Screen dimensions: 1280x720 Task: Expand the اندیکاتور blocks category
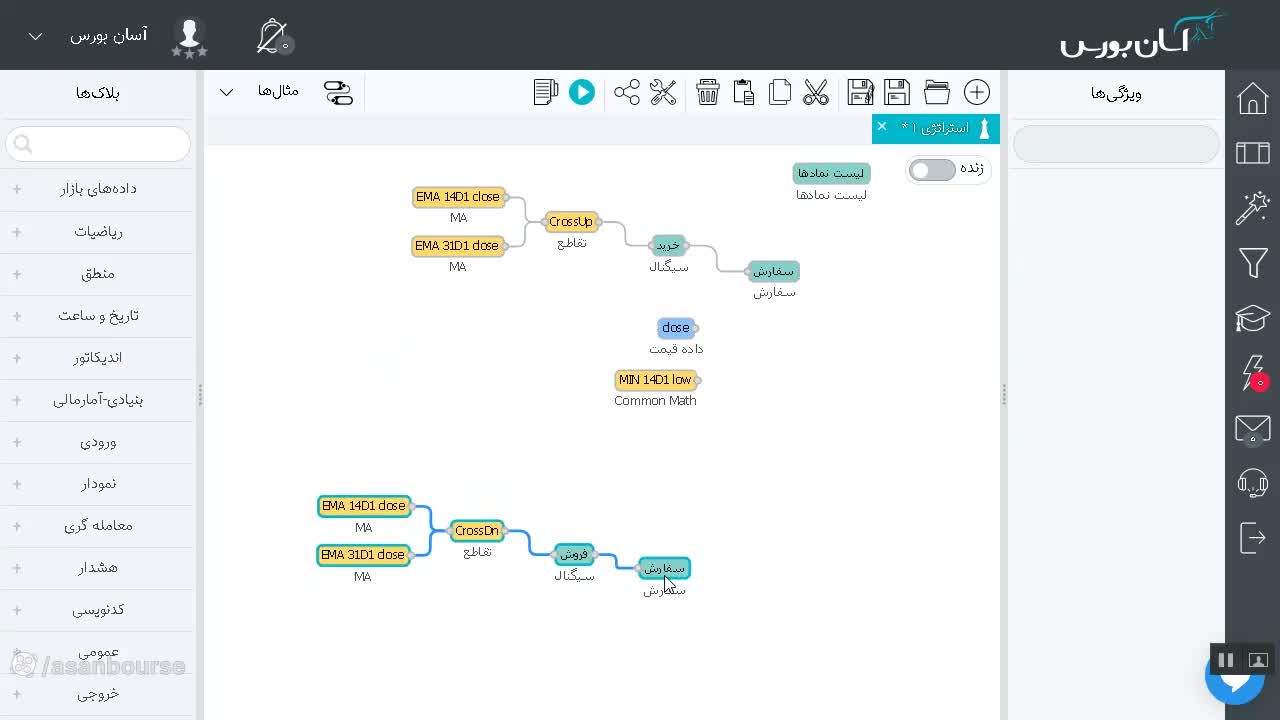pyautogui.click(x=97, y=358)
